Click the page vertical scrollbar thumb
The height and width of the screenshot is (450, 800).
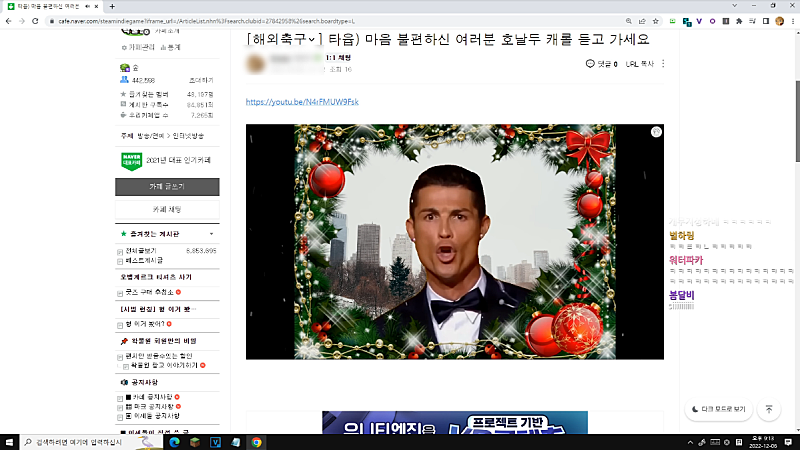click(x=797, y=121)
